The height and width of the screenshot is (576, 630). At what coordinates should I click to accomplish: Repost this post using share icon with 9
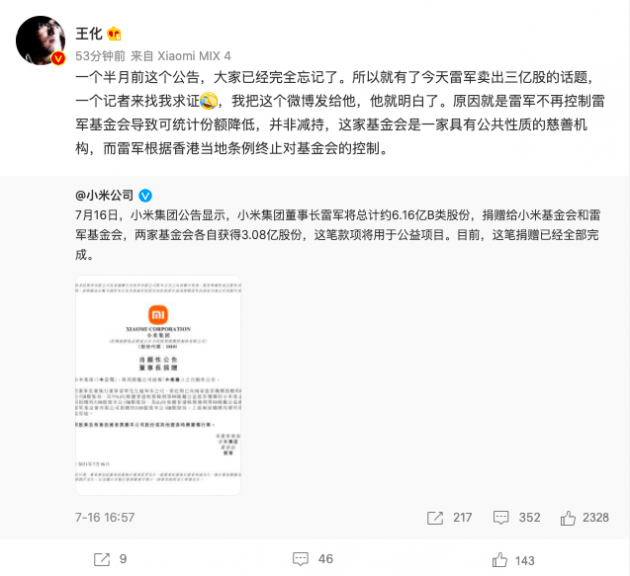[x=102, y=560]
